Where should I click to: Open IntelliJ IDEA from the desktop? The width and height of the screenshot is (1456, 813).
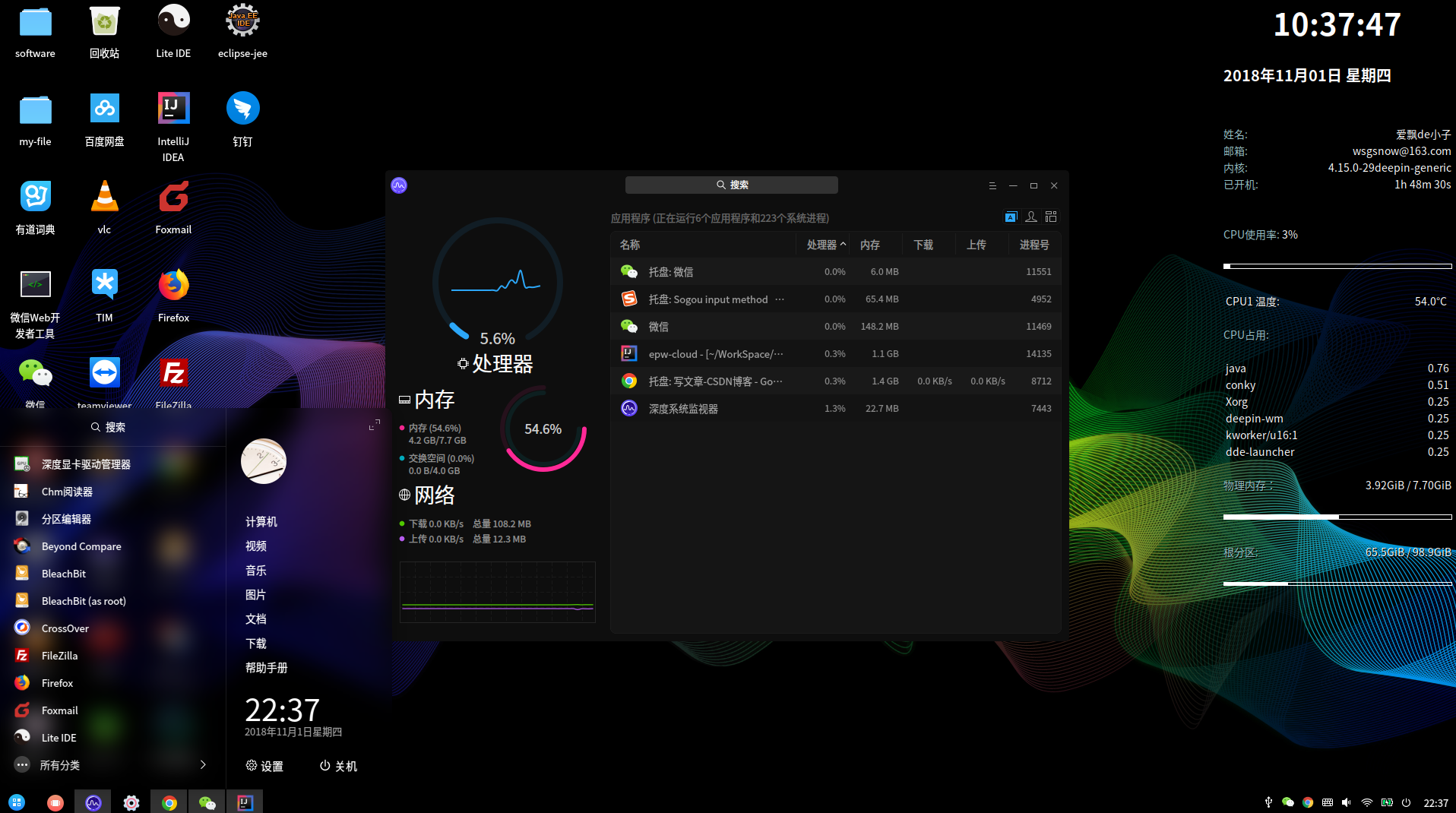(x=173, y=108)
